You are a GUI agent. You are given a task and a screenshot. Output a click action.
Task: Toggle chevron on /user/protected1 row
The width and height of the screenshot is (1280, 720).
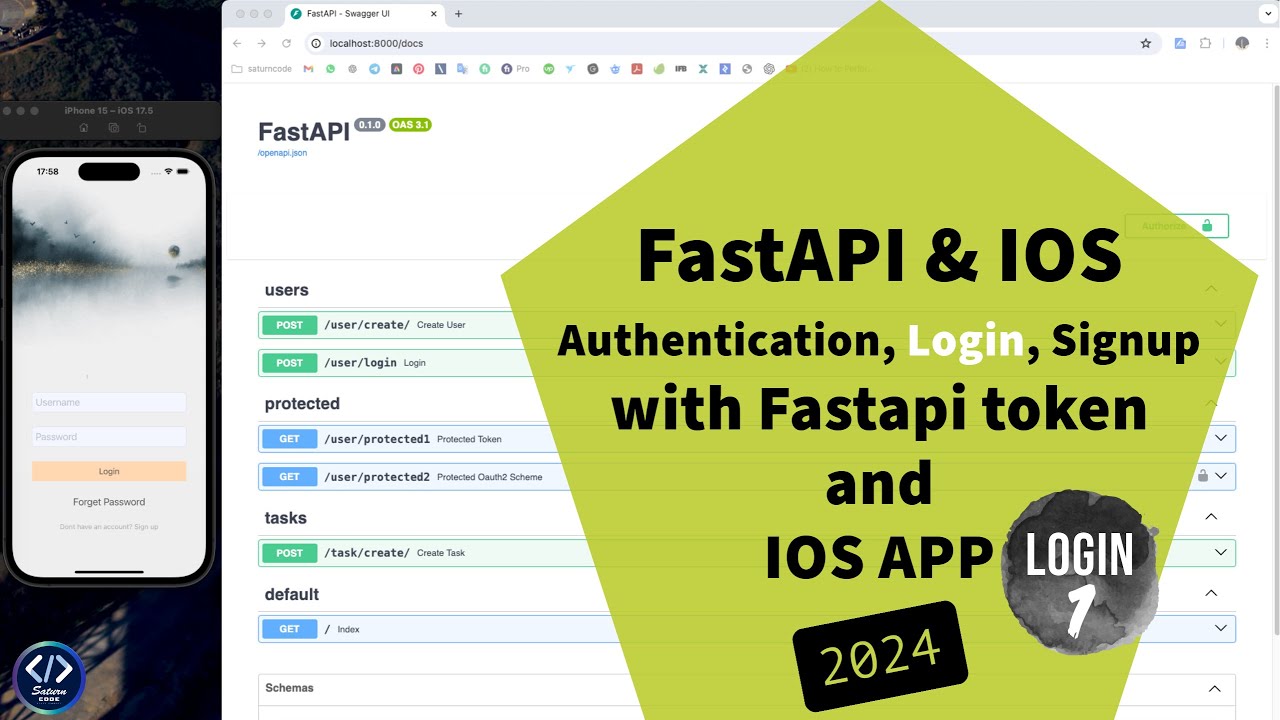coord(1221,438)
